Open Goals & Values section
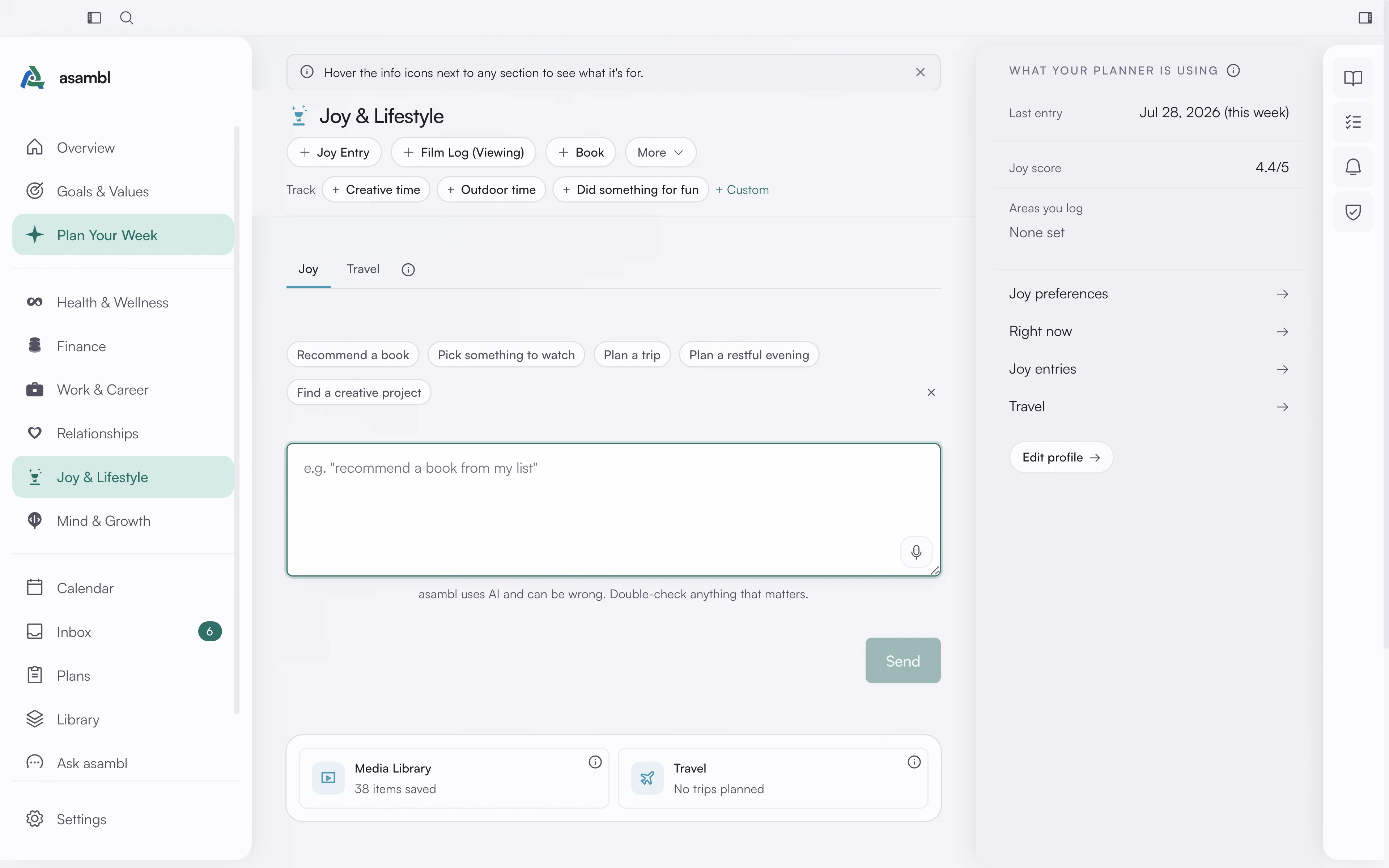1389x868 pixels. pyautogui.click(x=123, y=191)
